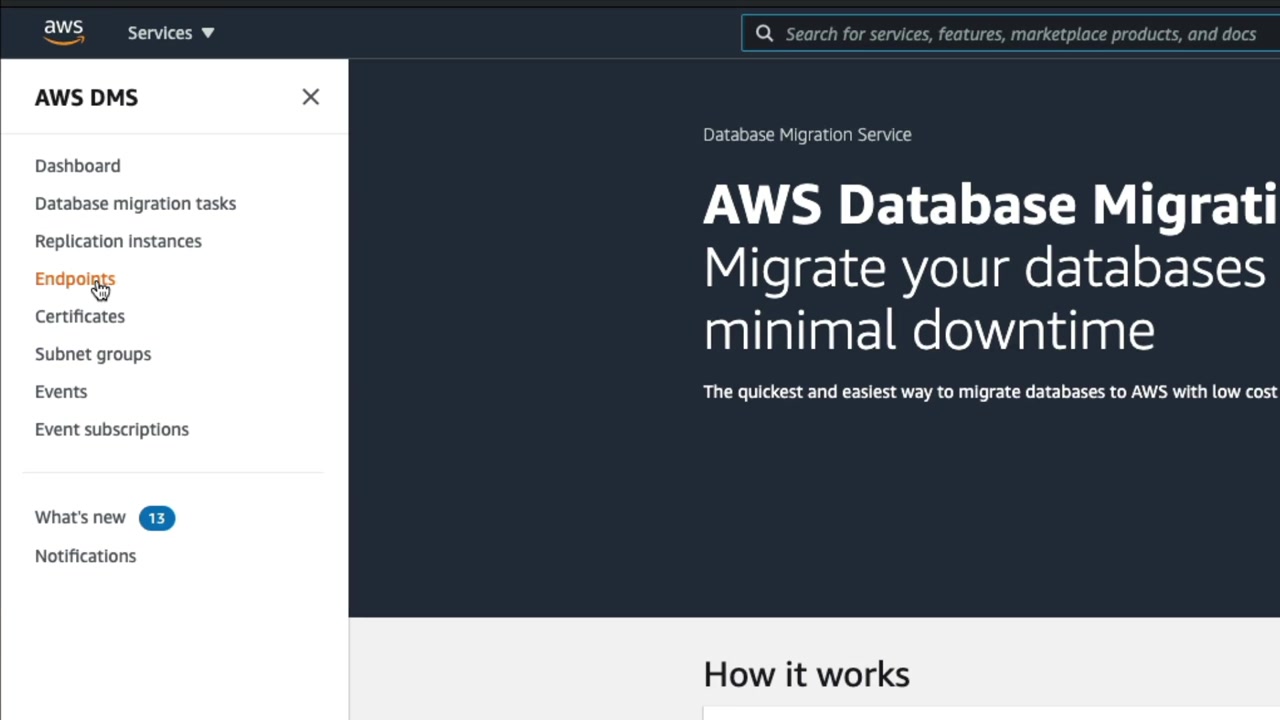Click the Database Migration Service label
The height and width of the screenshot is (720, 1280).
[807, 135]
